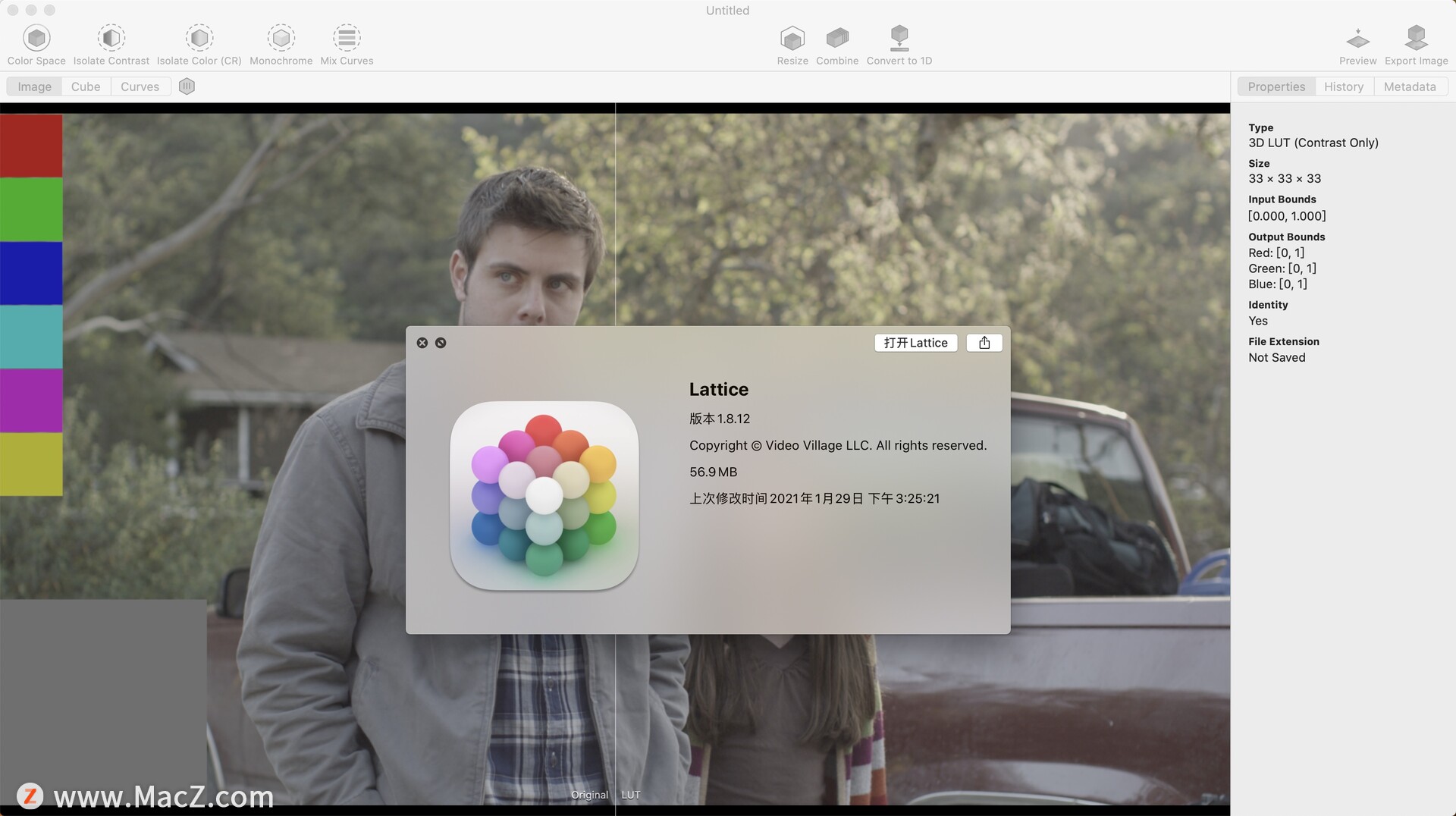This screenshot has width=1456, height=816.
Task: Click the Untitled window title
Action: point(727,11)
